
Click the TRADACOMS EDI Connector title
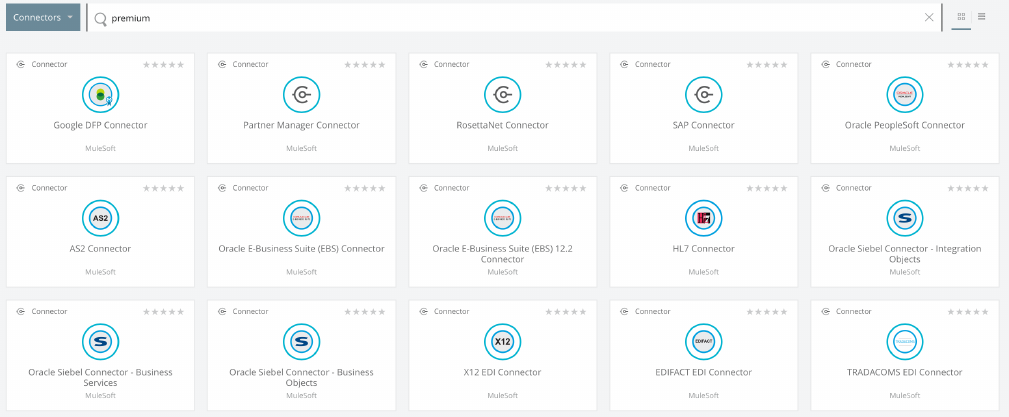click(x=905, y=373)
